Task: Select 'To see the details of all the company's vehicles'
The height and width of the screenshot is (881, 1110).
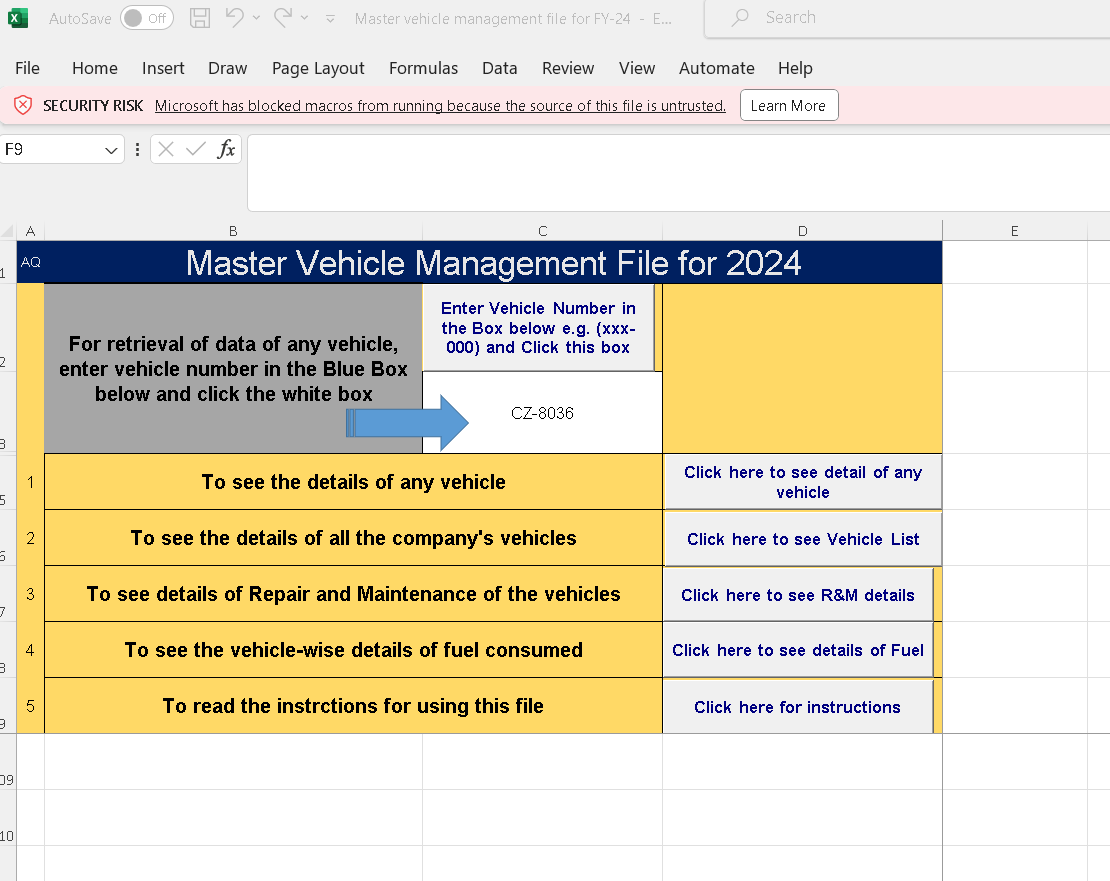Action: click(x=353, y=538)
